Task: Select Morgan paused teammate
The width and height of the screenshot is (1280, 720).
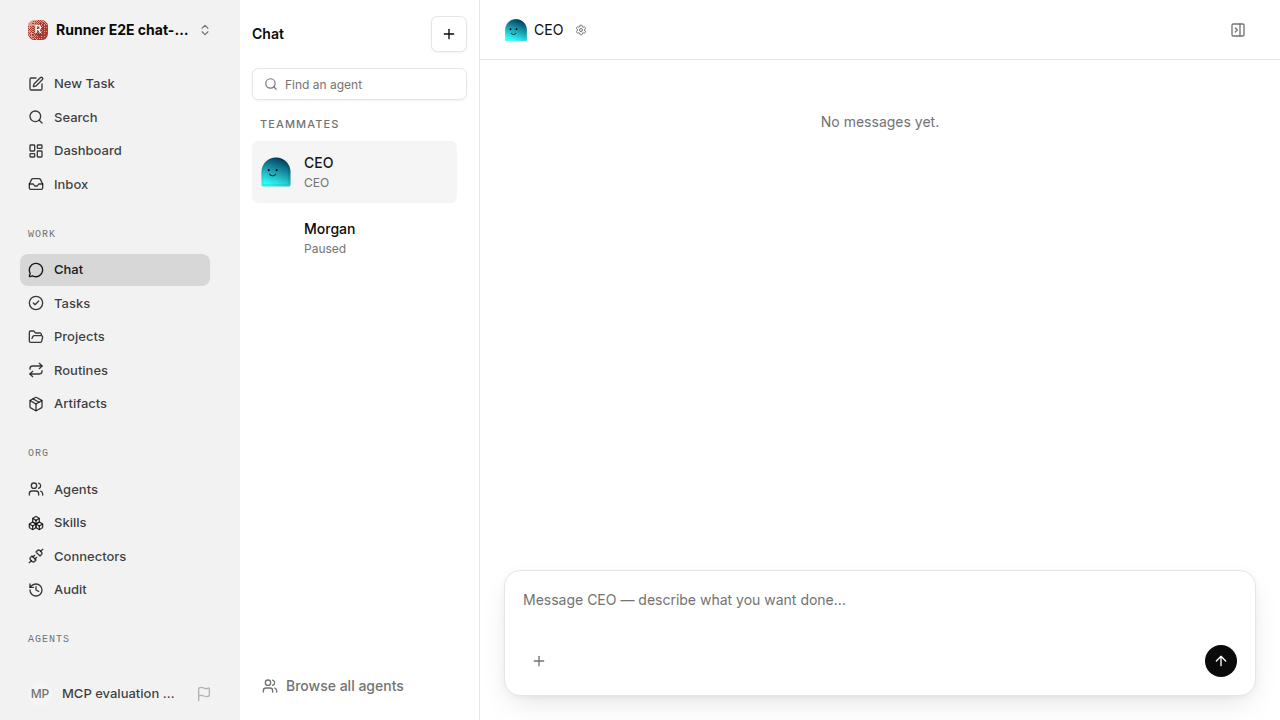Action: pyautogui.click(x=354, y=238)
